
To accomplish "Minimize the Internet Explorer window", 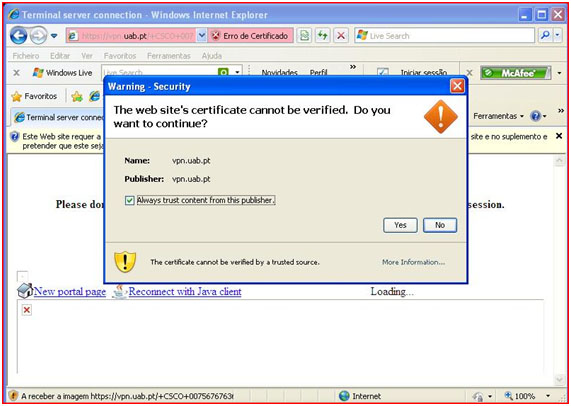I will (x=524, y=15).
